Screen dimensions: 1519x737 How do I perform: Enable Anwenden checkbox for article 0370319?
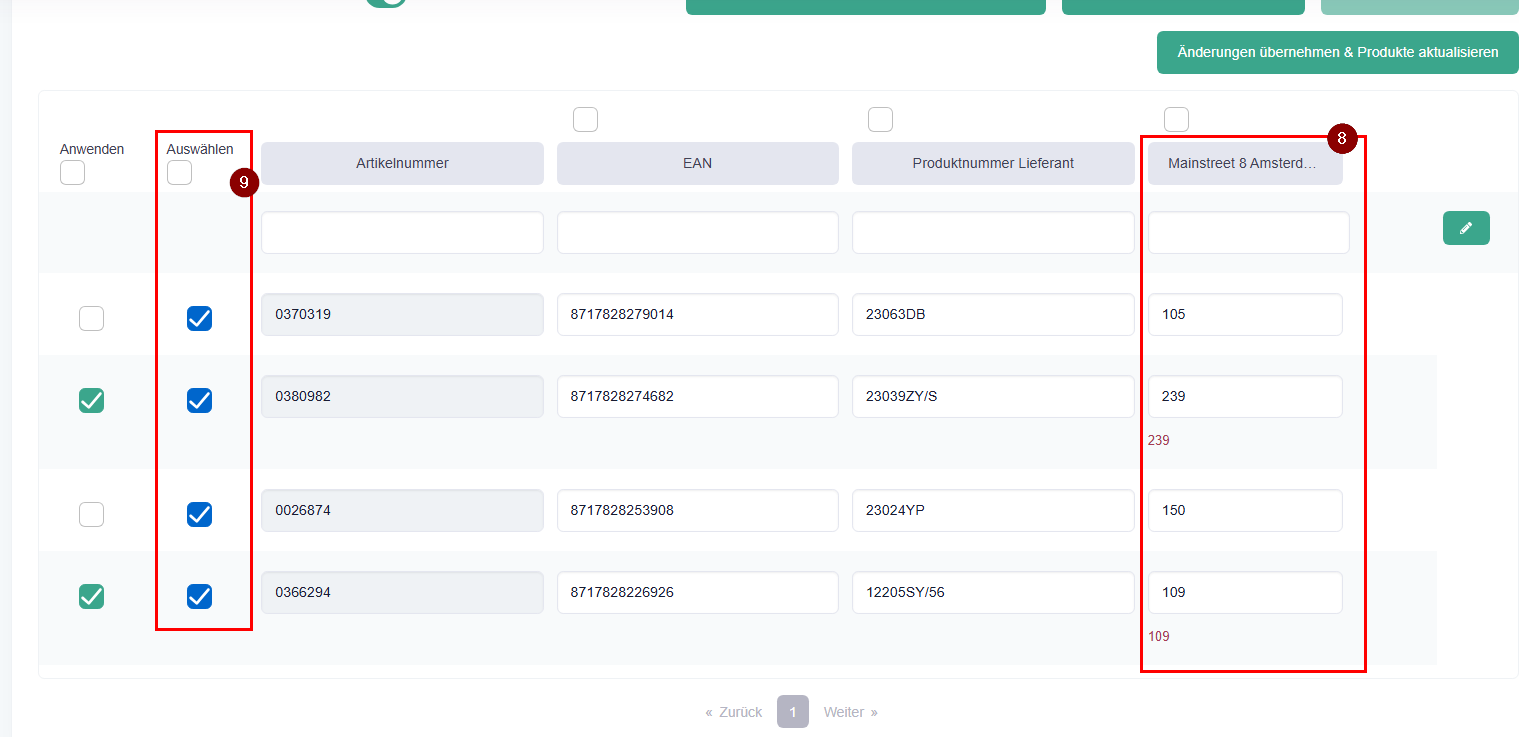coord(91,319)
